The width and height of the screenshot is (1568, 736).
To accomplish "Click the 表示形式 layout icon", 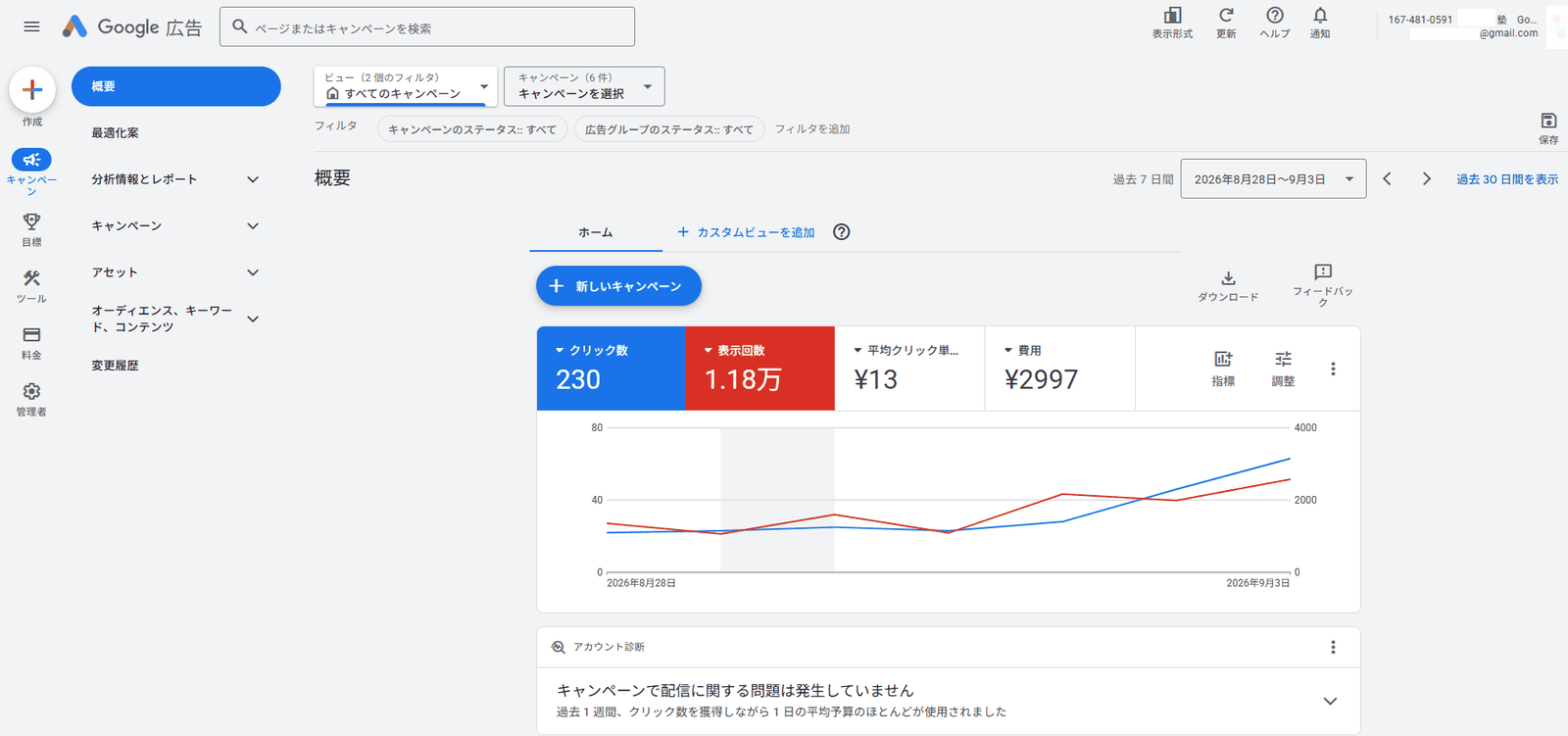I will pyautogui.click(x=1172, y=16).
